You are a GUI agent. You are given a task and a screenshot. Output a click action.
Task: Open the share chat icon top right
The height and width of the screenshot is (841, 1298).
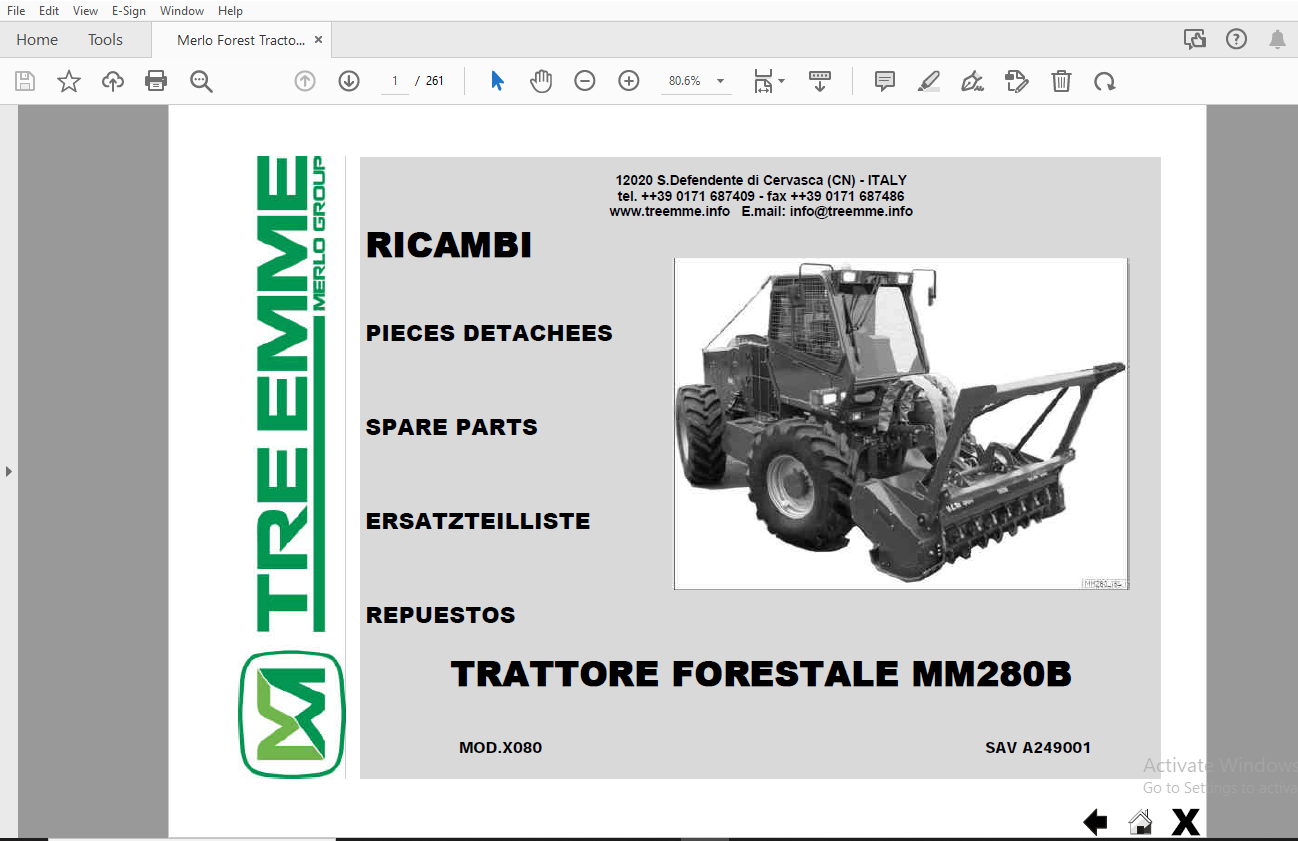coord(1195,39)
